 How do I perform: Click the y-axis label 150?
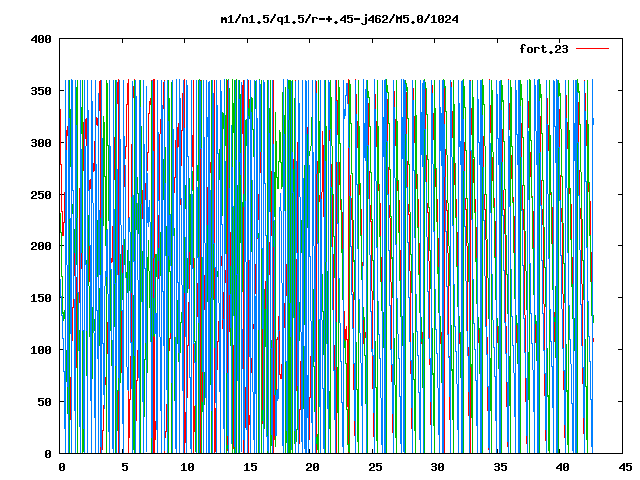[41, 298]
